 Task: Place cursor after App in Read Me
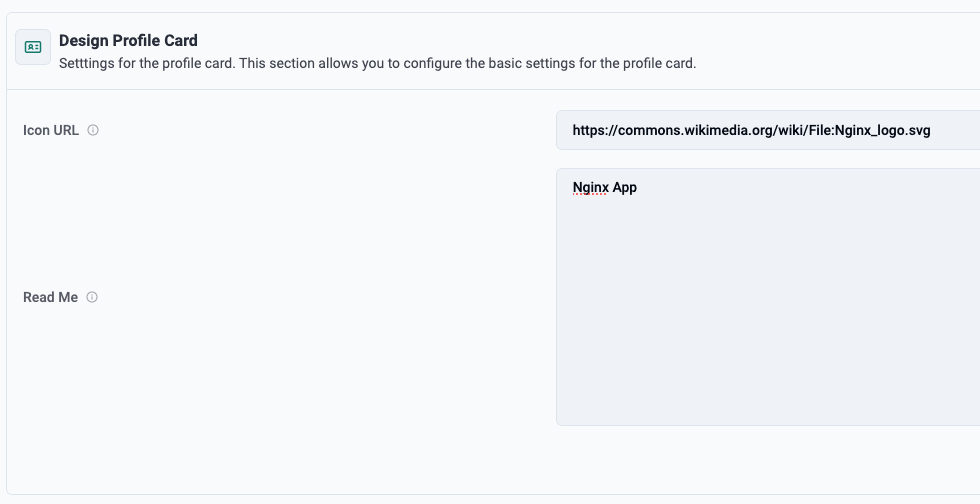click(x=638, y=187)
